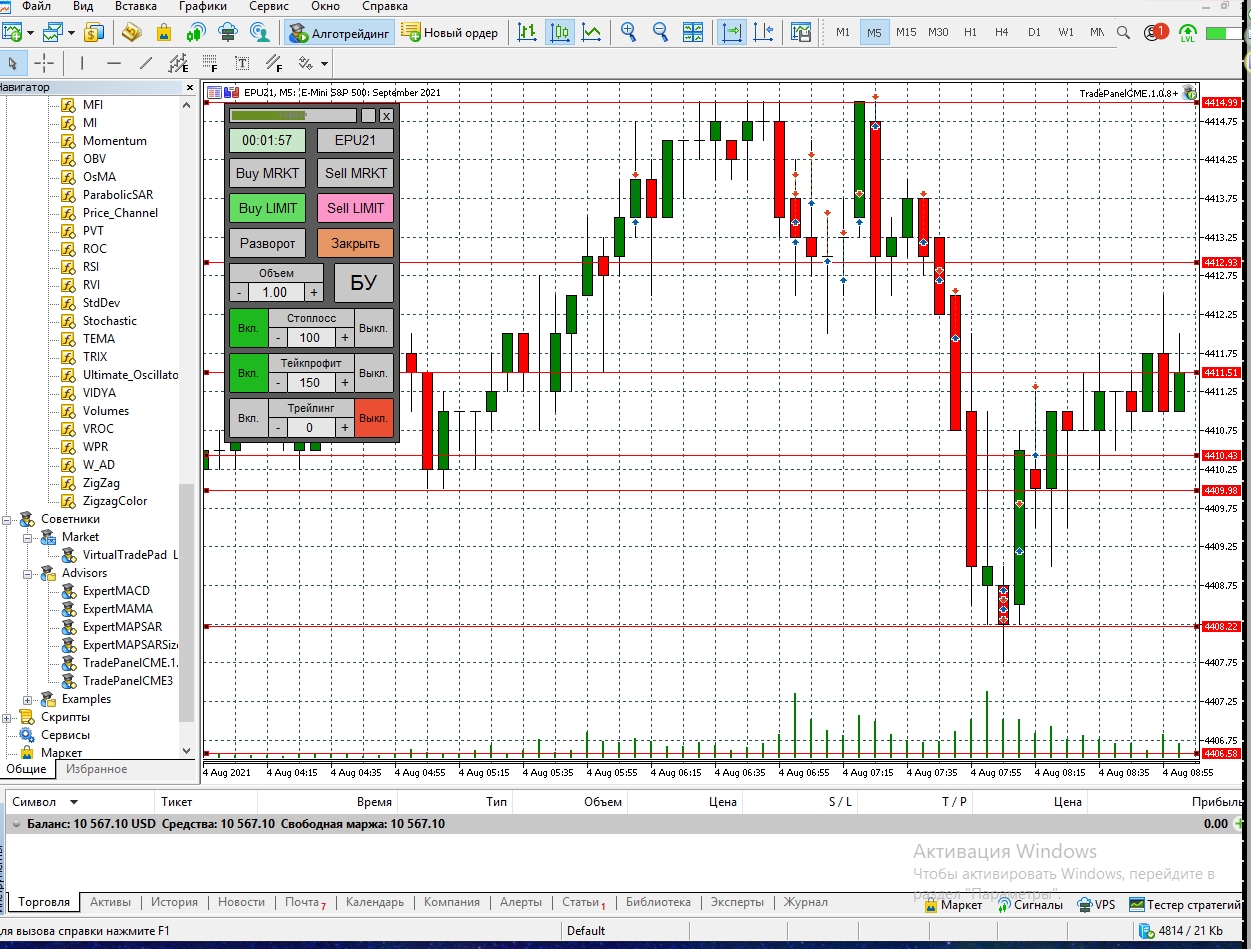Open the account icon with notification badge
This screenshot has width=1251, height=949.
tap(1155, 32)
